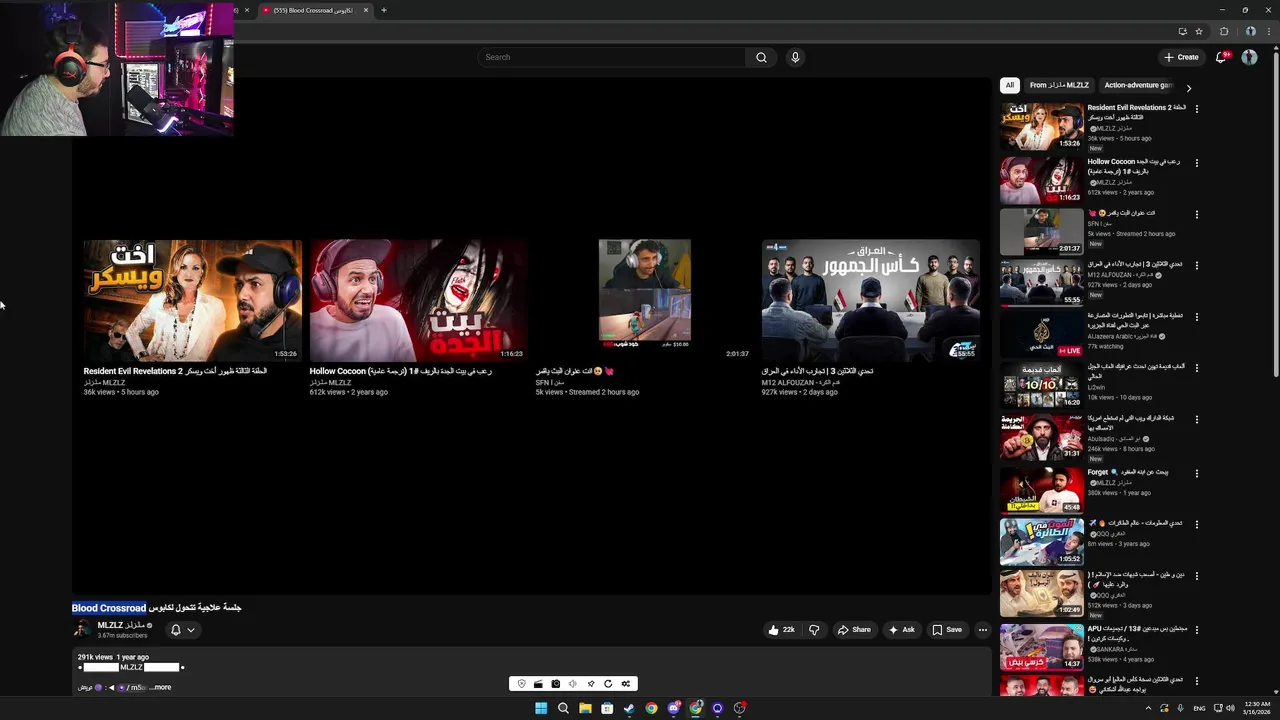The height and width of the screenshot is (720, 1280).
Task: Open the Chrome profile avatar
Action: pyautogui.click(x=1251, y=31)
